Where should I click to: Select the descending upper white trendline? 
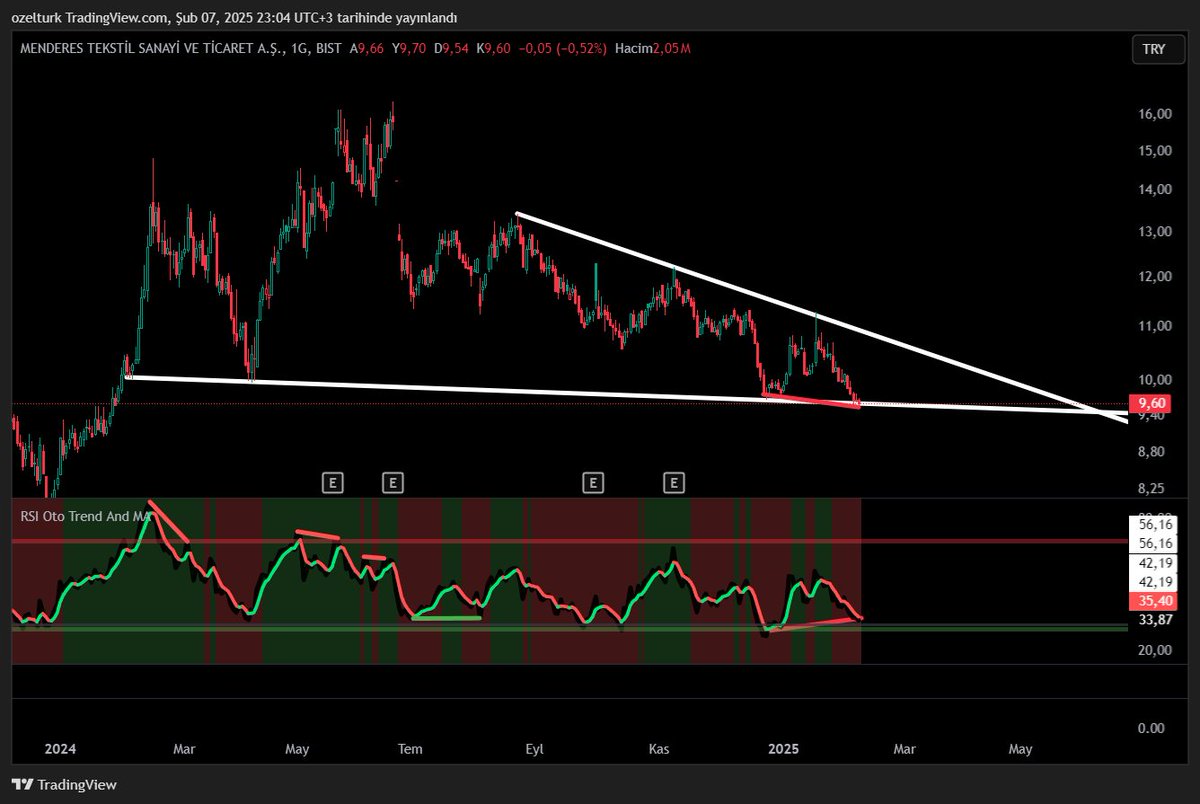(820, 316)
